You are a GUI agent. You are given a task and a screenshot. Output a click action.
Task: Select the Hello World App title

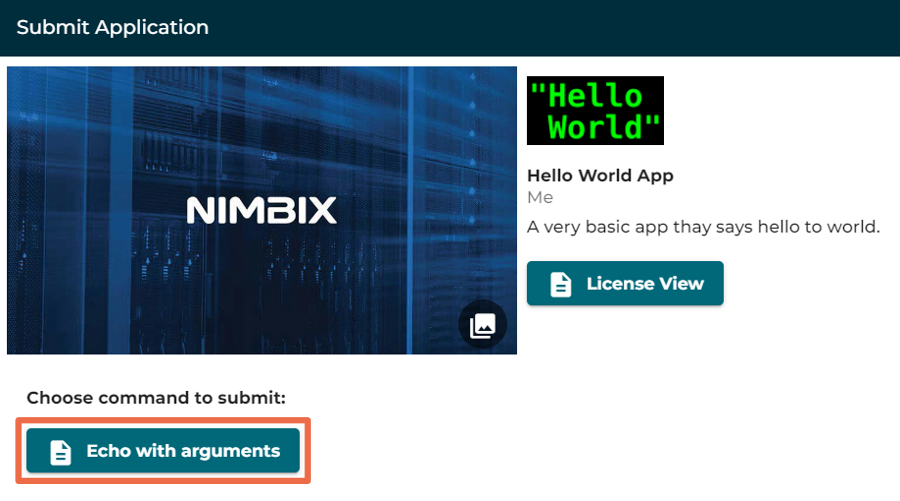[600, 176]
